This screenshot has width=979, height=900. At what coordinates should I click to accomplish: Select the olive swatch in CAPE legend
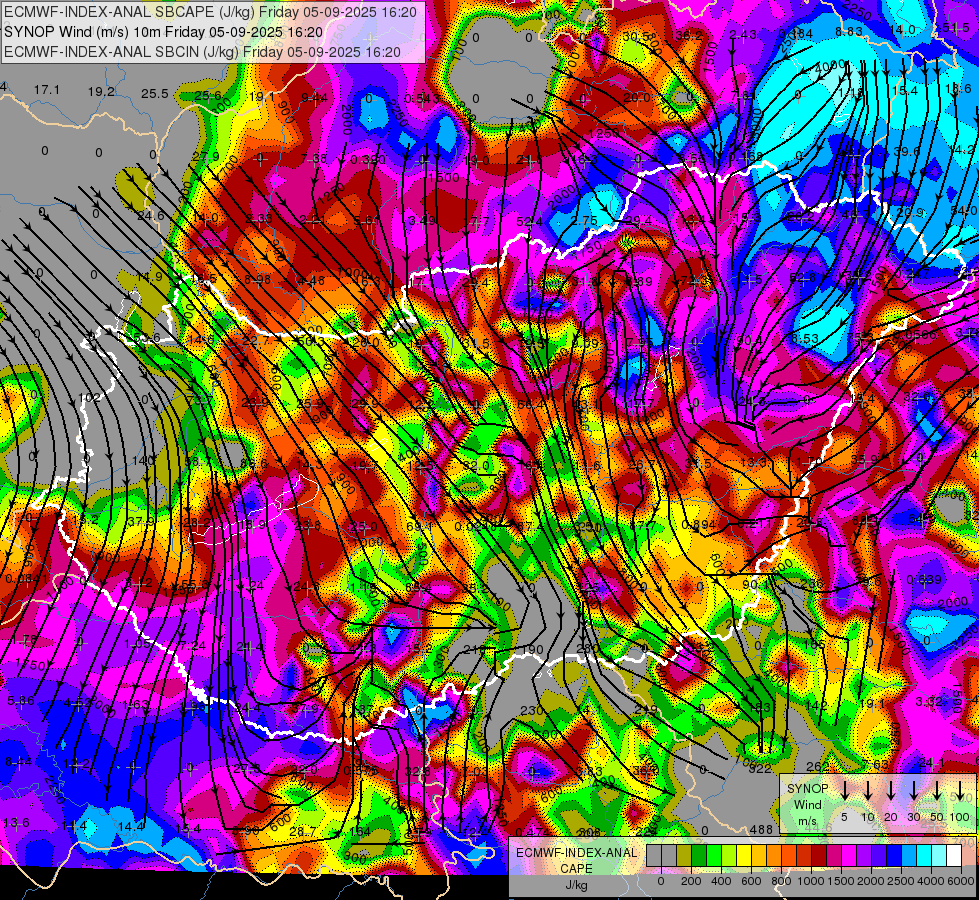(x=684, y=856)
